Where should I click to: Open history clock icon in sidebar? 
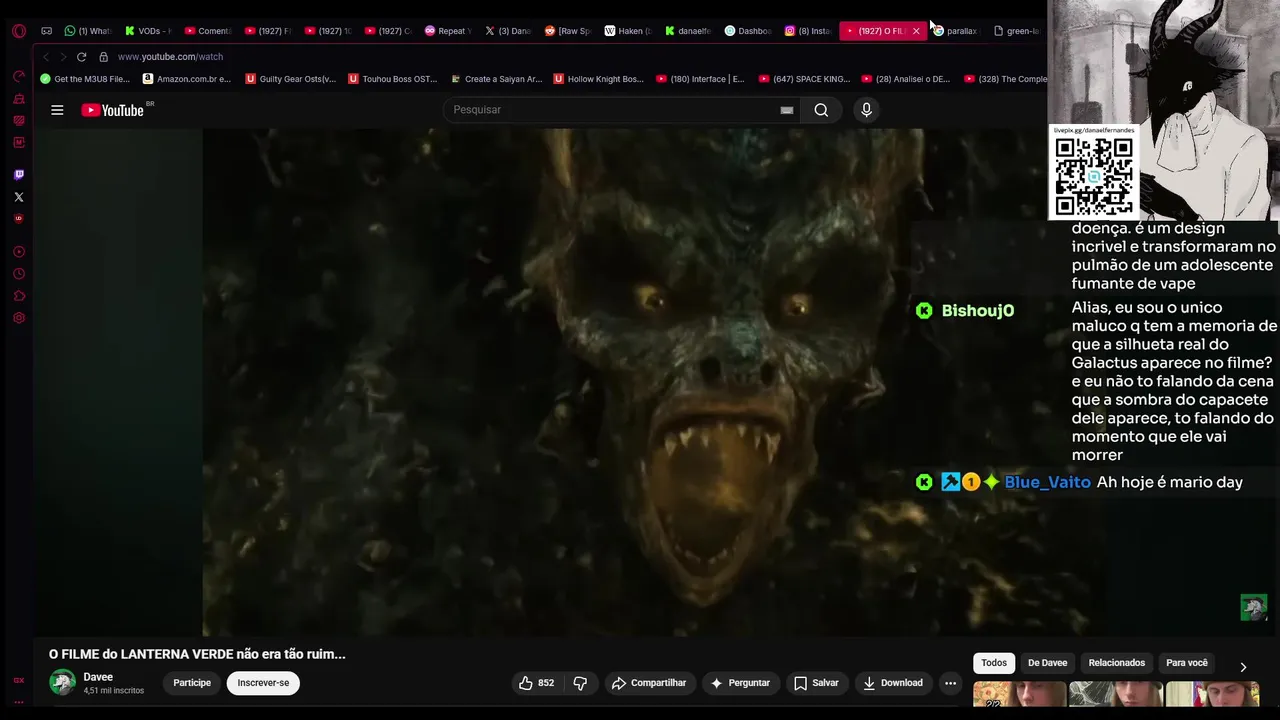point(18,274)
